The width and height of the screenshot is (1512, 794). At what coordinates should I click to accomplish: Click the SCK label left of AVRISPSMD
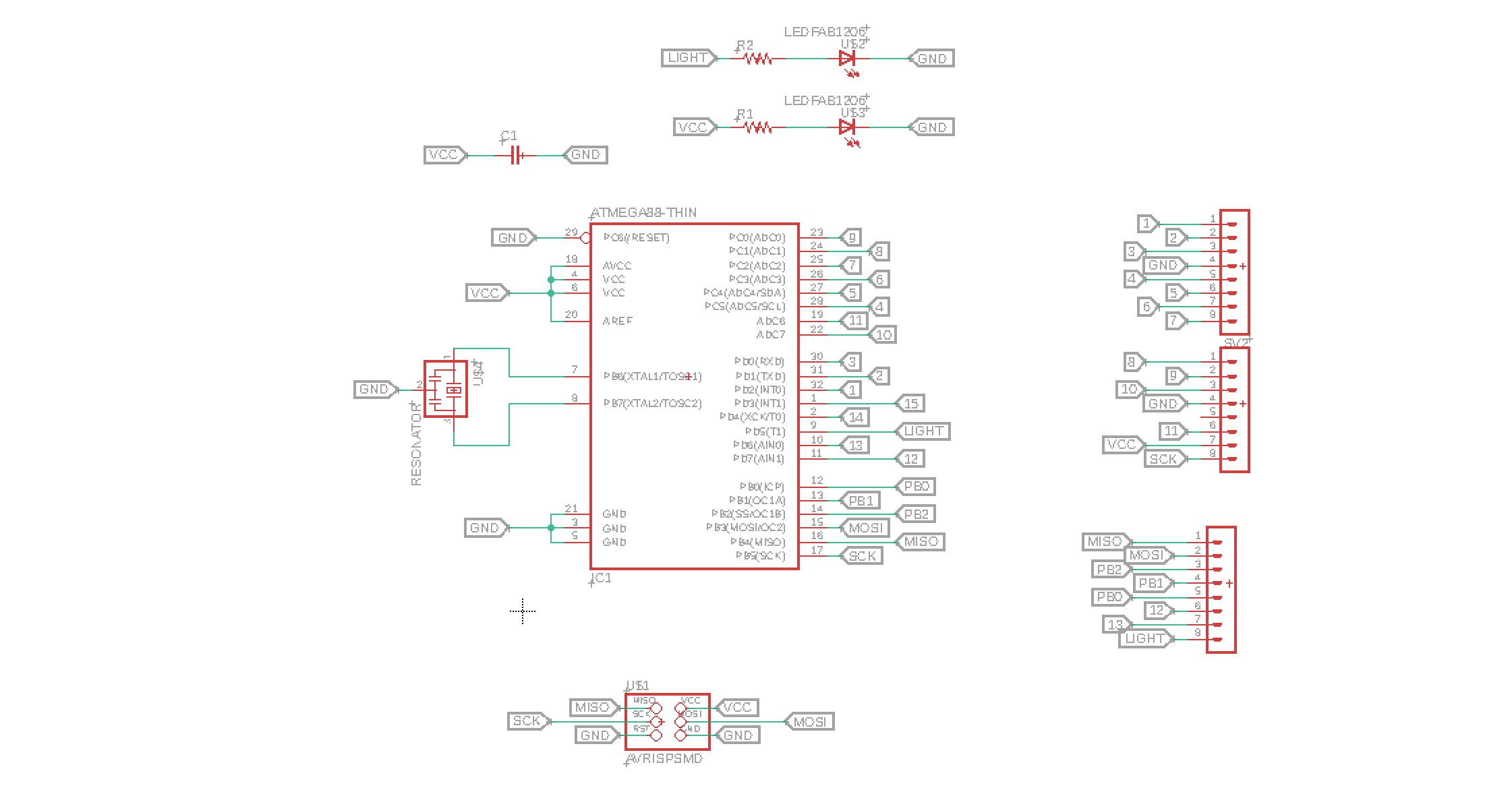(x=527, y=721)
